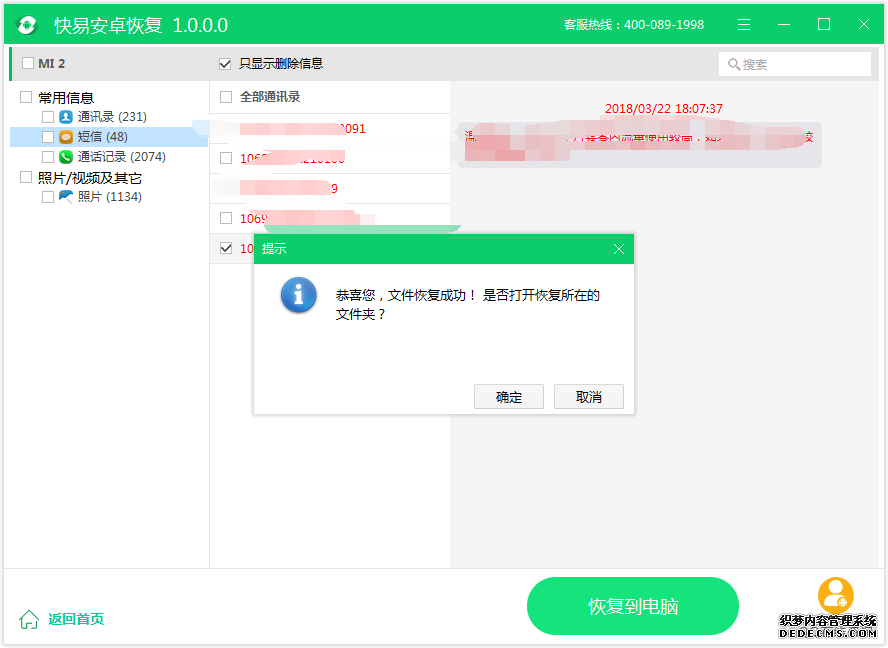Go back via 返回首页 link
The image size is (888, 648).
tap(76, 619)
